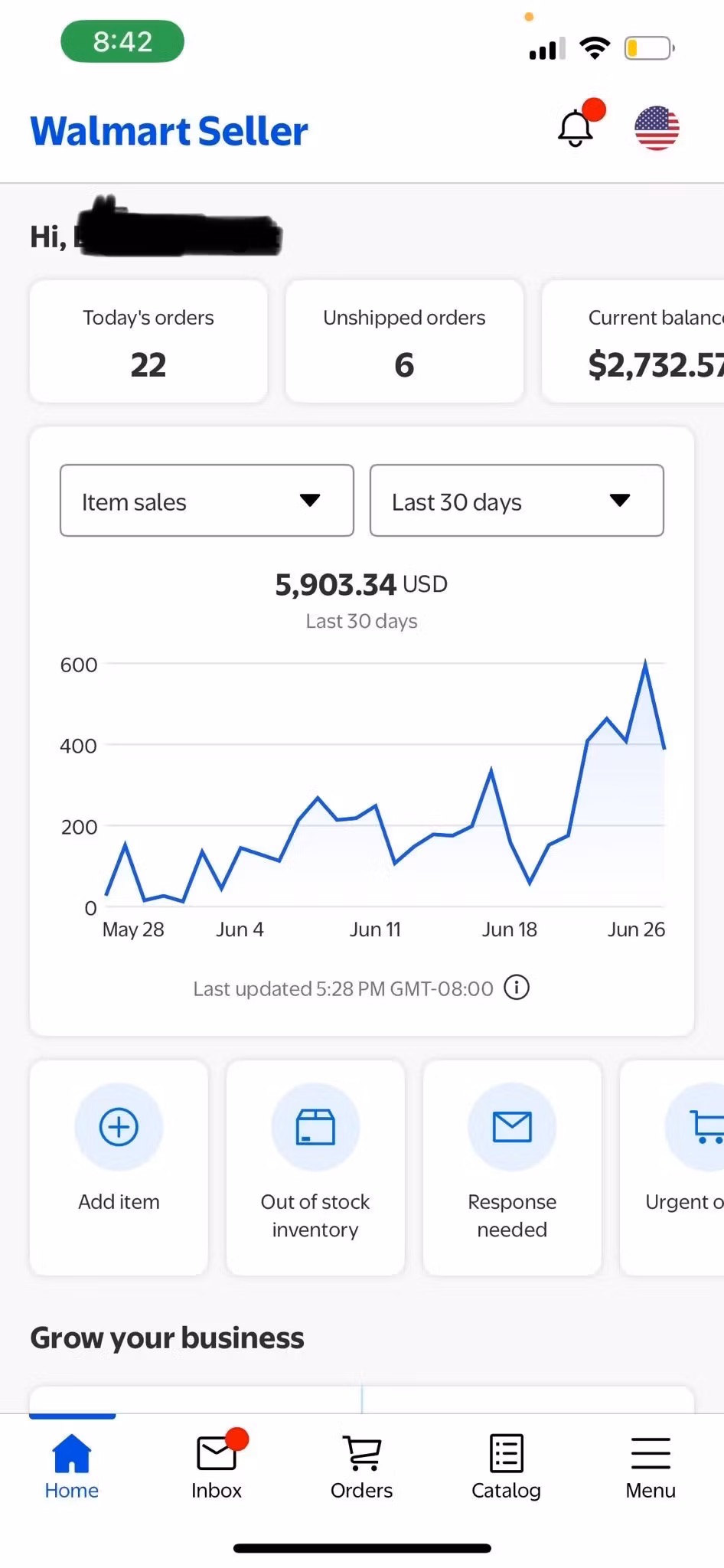Tap the cellular signal bars

click(x=547, y=48)
